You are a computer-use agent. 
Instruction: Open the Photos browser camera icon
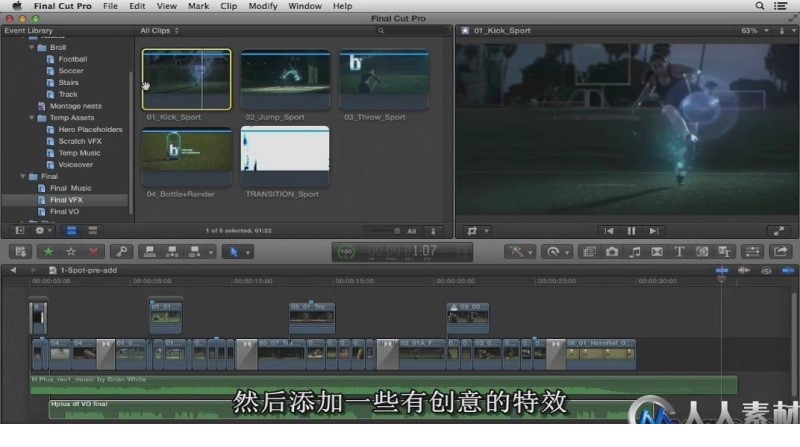pos(612,252)
